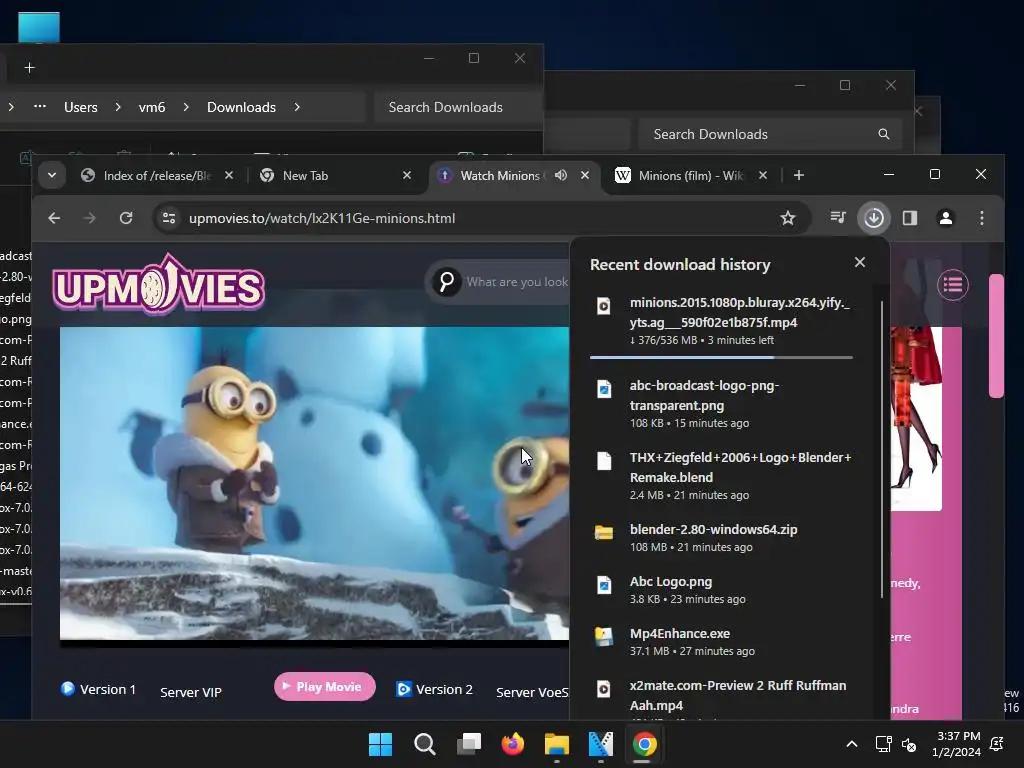The image size is (1024, 768).
Task: Select Version 1 server option
Action: [99, 689]
